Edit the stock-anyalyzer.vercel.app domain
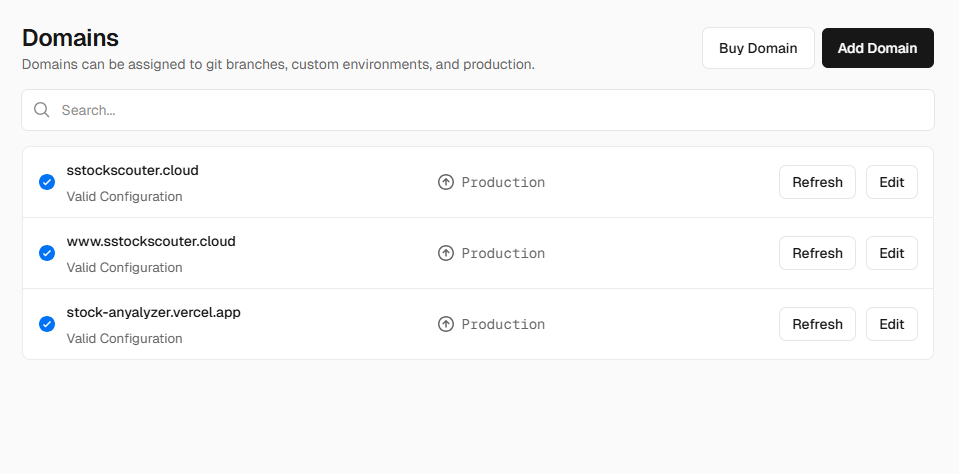 pos(891,324)
